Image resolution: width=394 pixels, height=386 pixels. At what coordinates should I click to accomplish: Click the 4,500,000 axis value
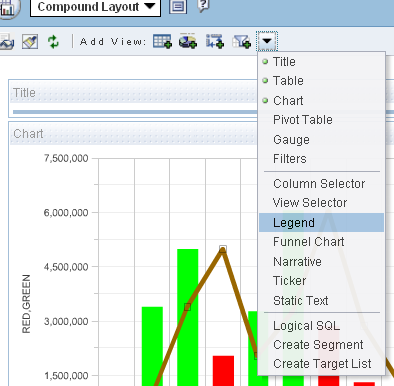[66, 267]
